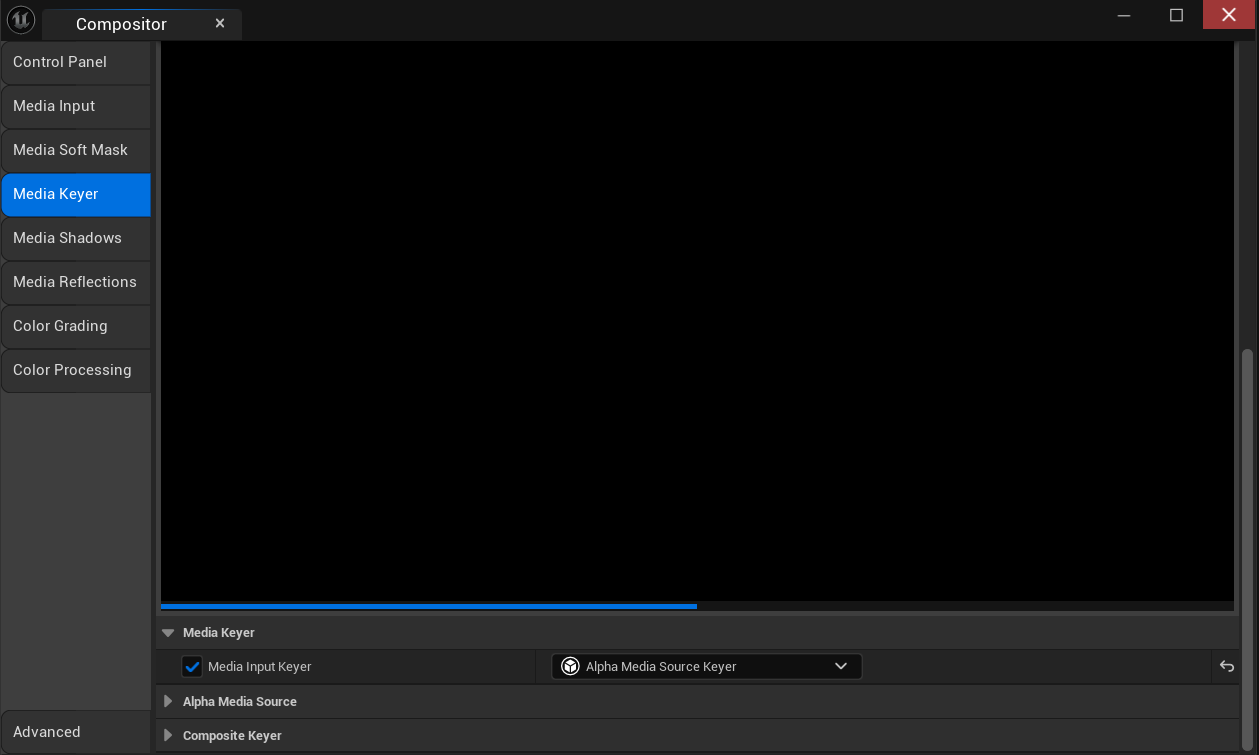Open the Alpha Media Source Keyer dropdown
The height and width of the screenshot is (755, 1259).
click(x=706, y=667)
